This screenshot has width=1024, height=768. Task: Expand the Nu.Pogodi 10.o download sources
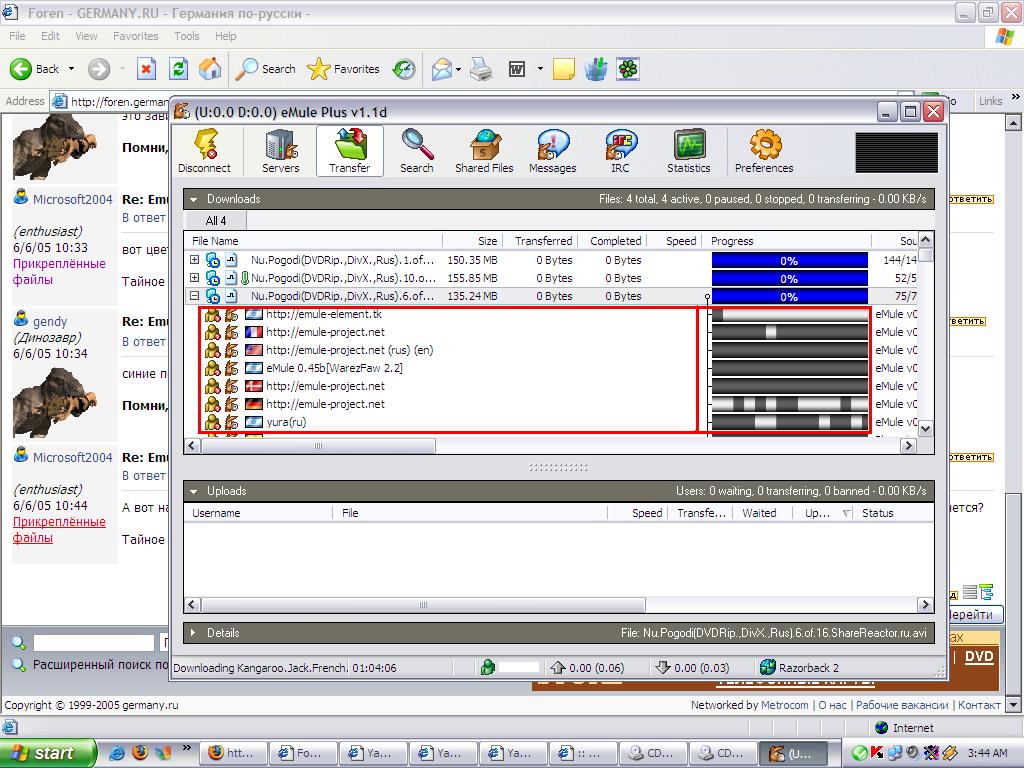point(195,278)
